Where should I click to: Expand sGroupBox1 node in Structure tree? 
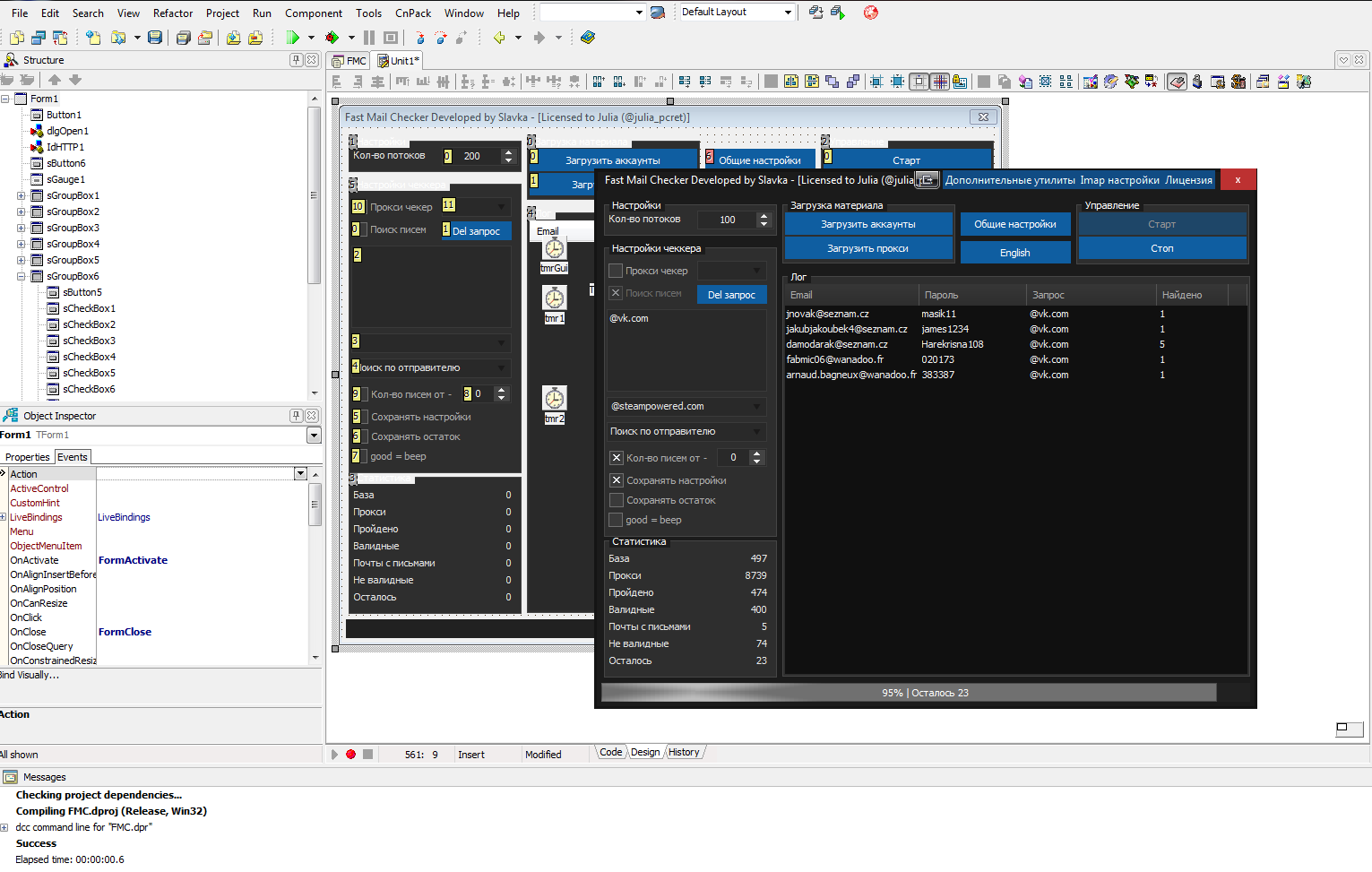point(21,195)
